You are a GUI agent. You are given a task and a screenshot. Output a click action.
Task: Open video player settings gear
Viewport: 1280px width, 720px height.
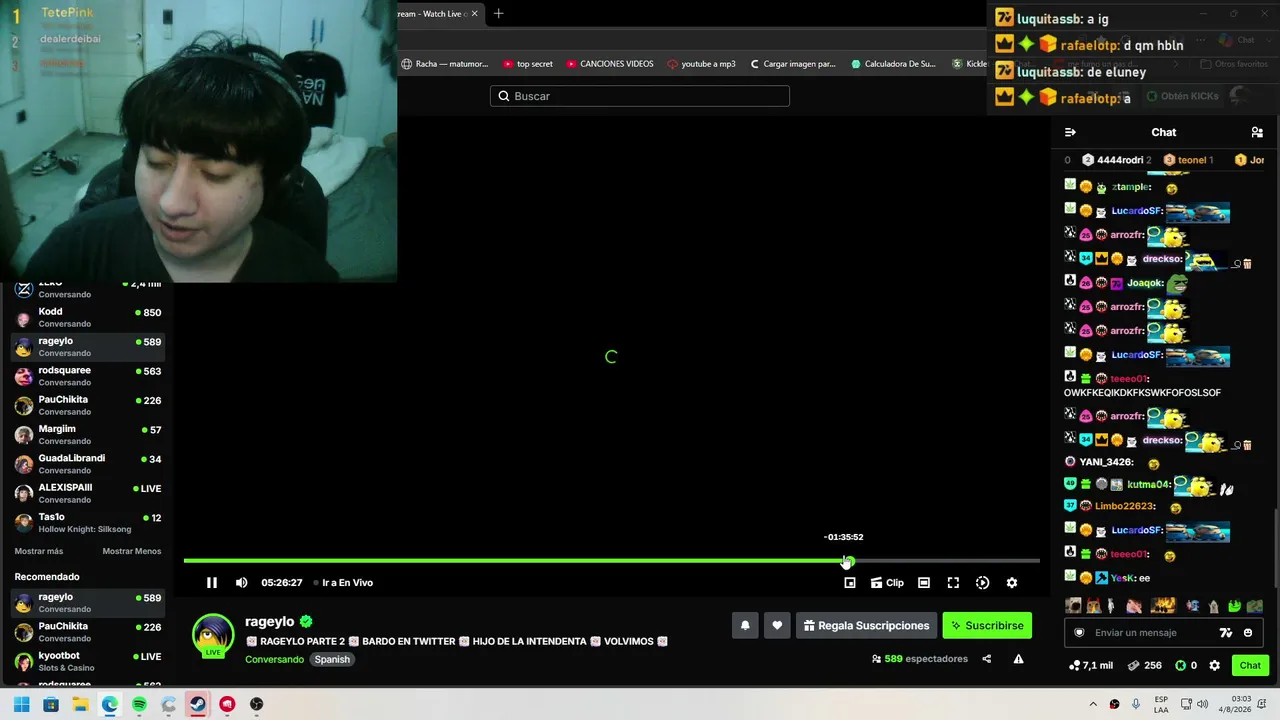click(1012, 583)
